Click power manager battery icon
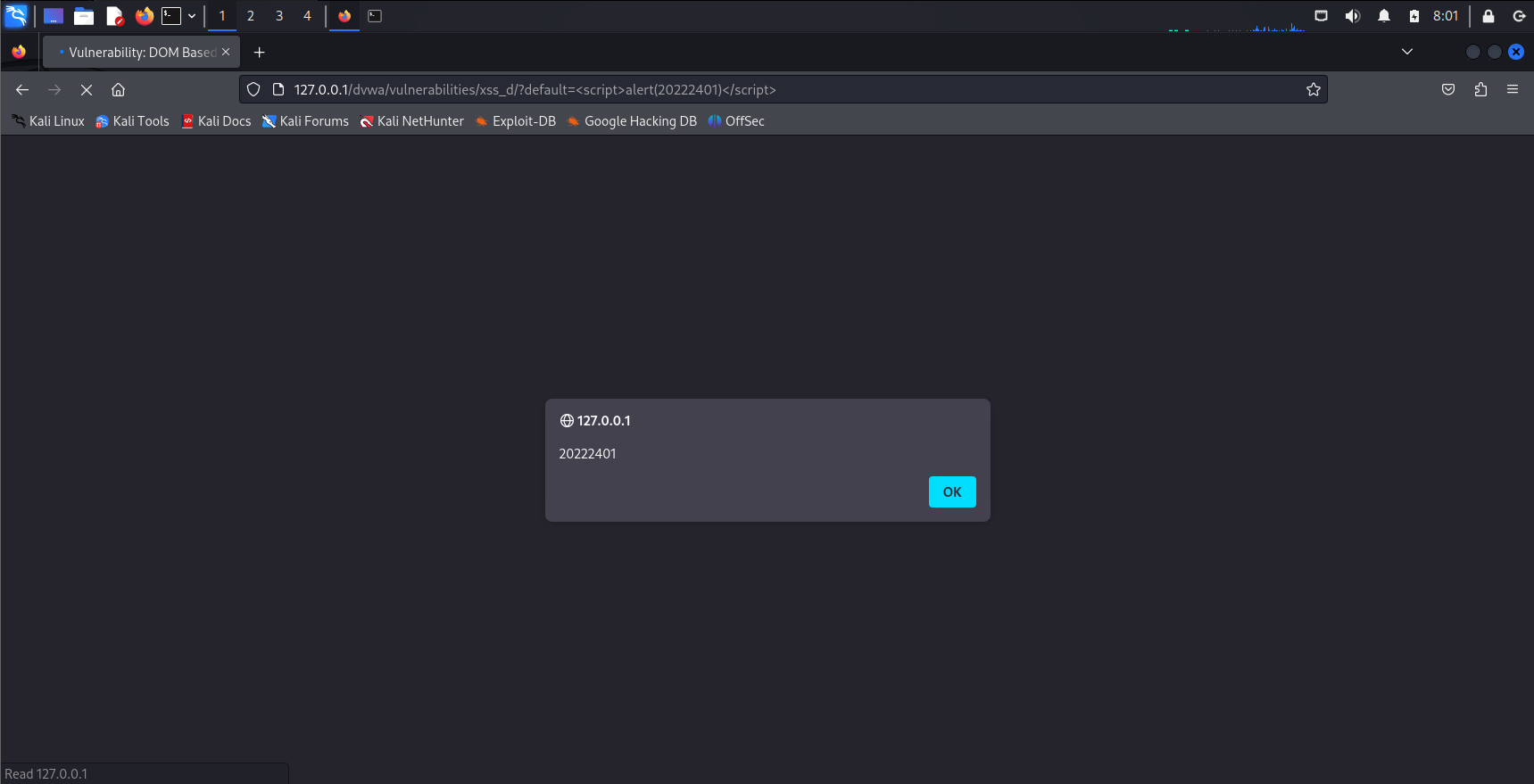Viewport: 1534px width, 784px height. pos(1414,16)
